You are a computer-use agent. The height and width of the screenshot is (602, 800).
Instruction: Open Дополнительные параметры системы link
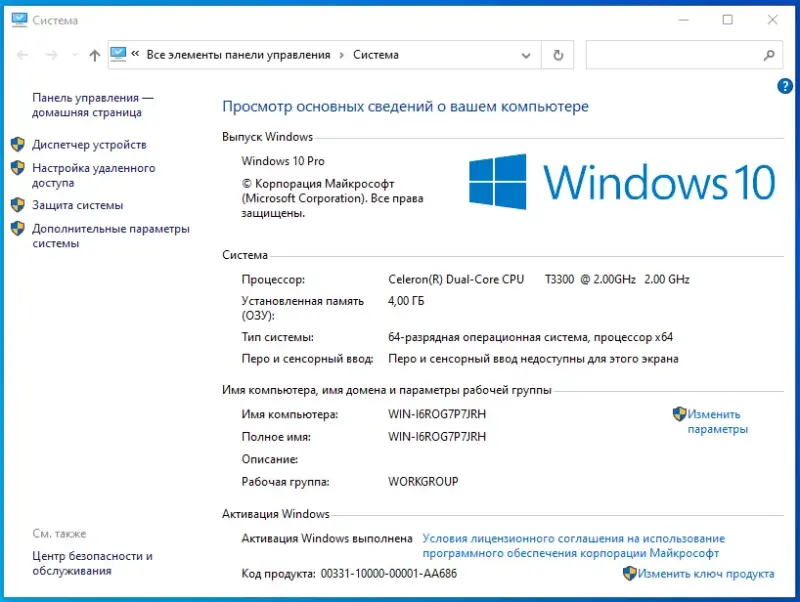(x=111, y=236)
